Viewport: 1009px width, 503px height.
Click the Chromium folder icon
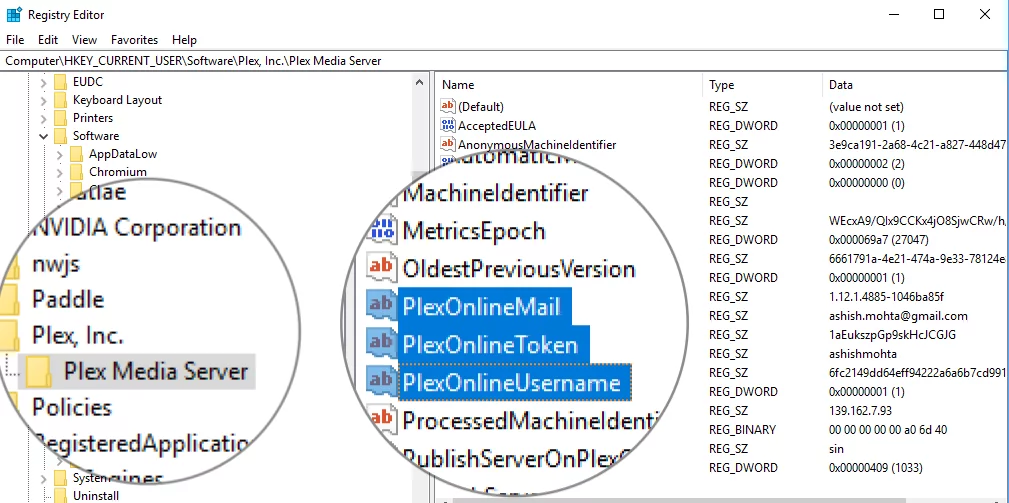(77, 172)
